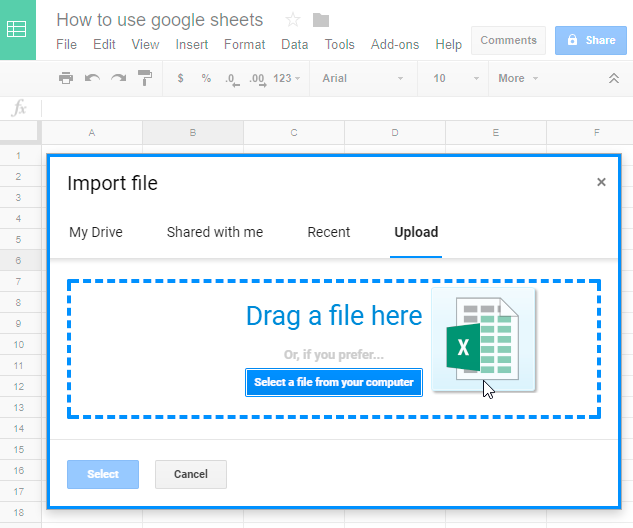Select column F header
The image size is (633, 528).
[590, 132]
